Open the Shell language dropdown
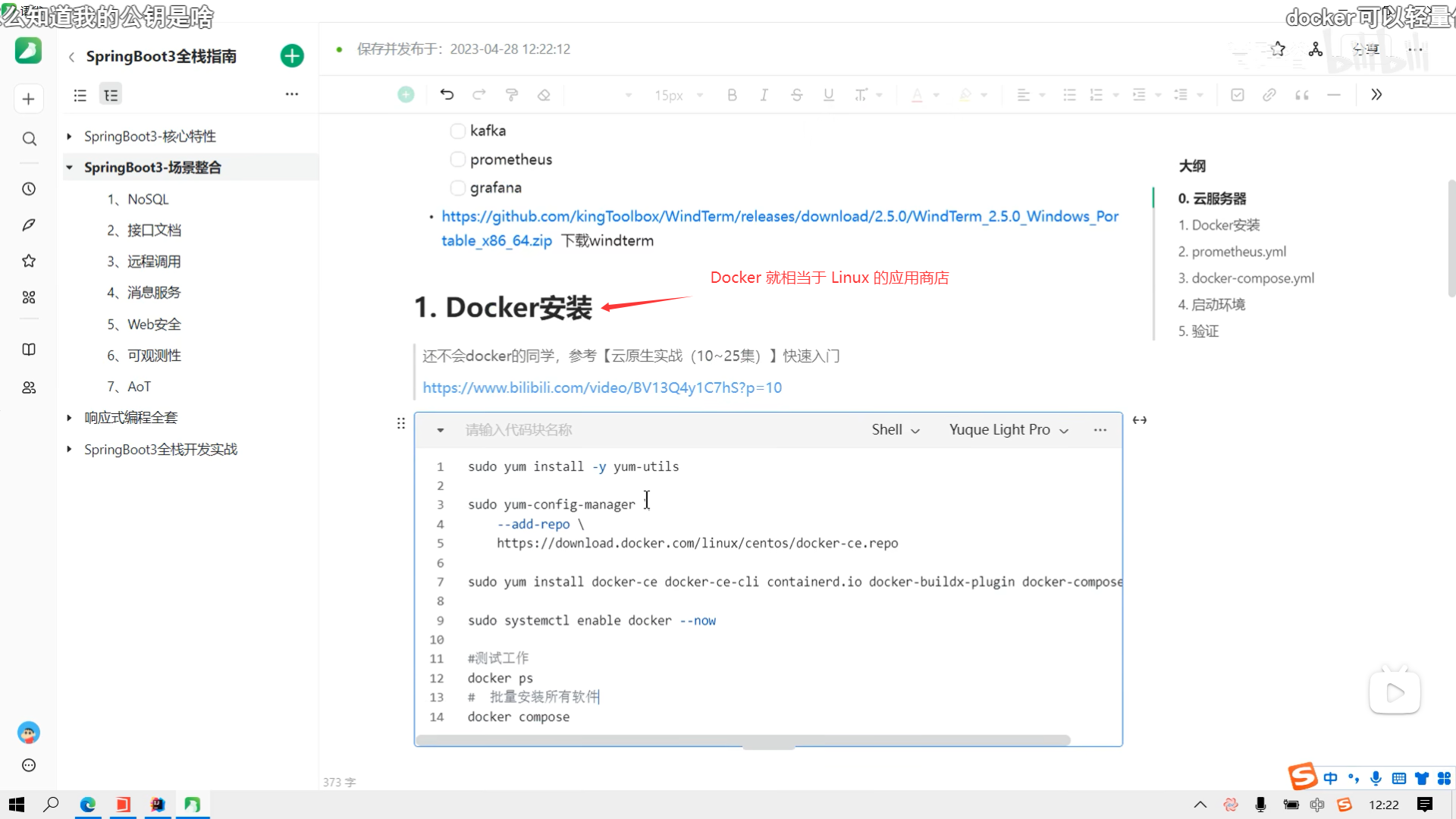Screen dimensions: 1456x819 896,430
